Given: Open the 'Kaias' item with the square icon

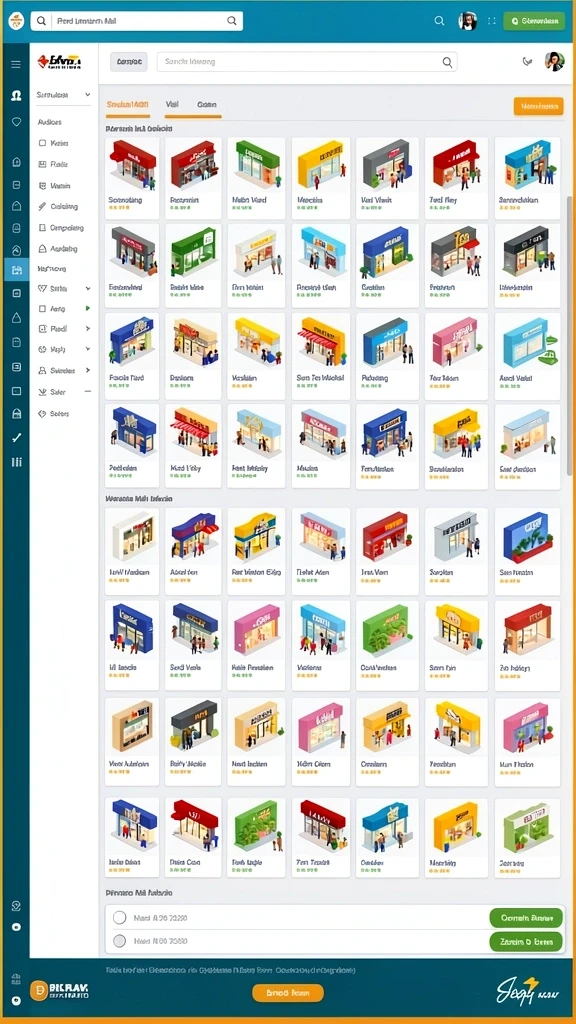Looking at the screenshot, I should 54,143.
